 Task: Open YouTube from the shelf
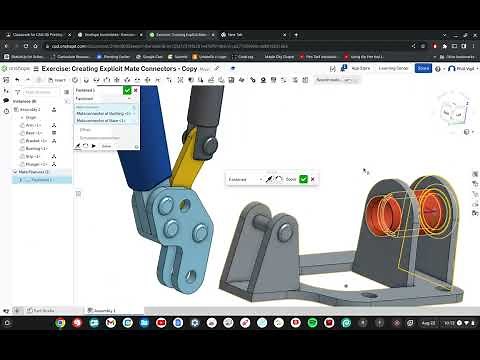coord(161,323)
